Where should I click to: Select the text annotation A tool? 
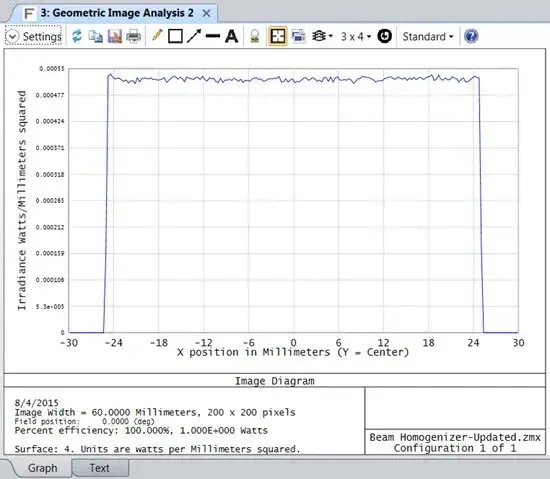(x=232, y=36)
